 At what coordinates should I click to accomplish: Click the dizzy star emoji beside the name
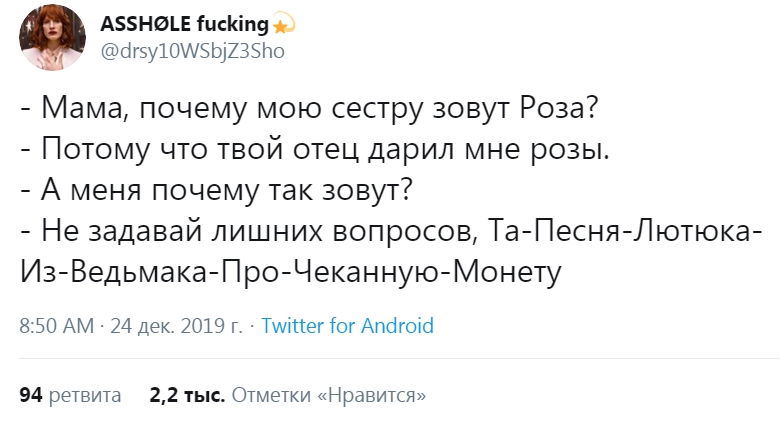point(284,23)
